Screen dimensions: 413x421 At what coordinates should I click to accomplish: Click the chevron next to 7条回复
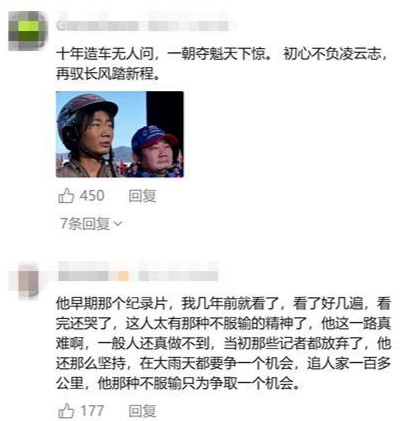(x=118, y=224)
